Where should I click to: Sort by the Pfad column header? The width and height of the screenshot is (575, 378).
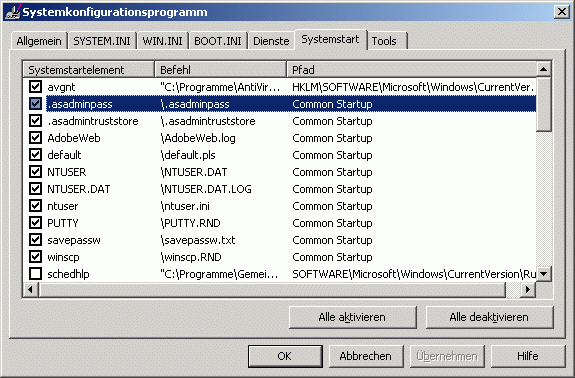tap(411, 69)
